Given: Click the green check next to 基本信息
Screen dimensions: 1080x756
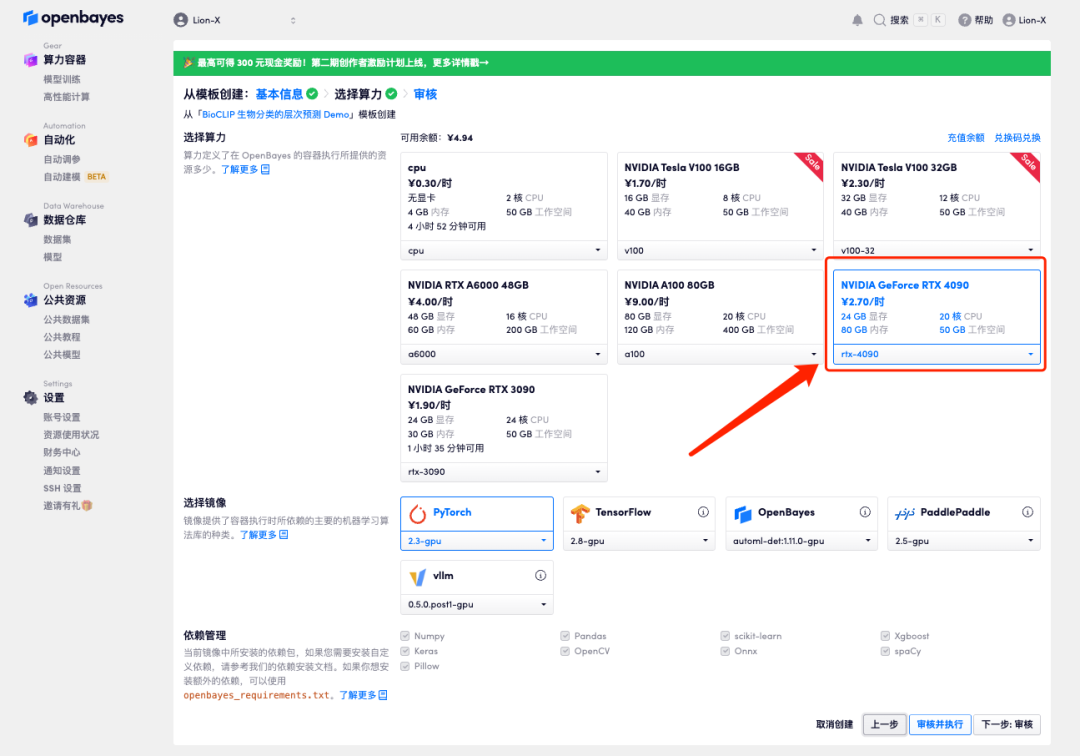Looking at the screenshot, I should tap(312, 94).
